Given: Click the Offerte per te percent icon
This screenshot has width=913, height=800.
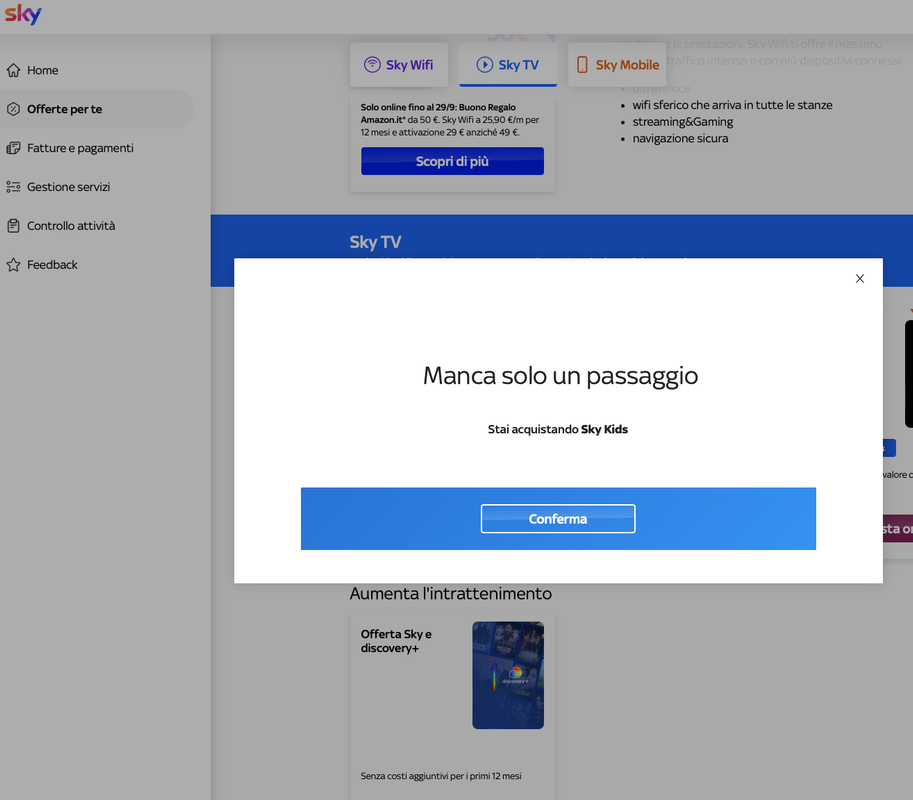Looking at the screenshot, I should tap(13, 109).
